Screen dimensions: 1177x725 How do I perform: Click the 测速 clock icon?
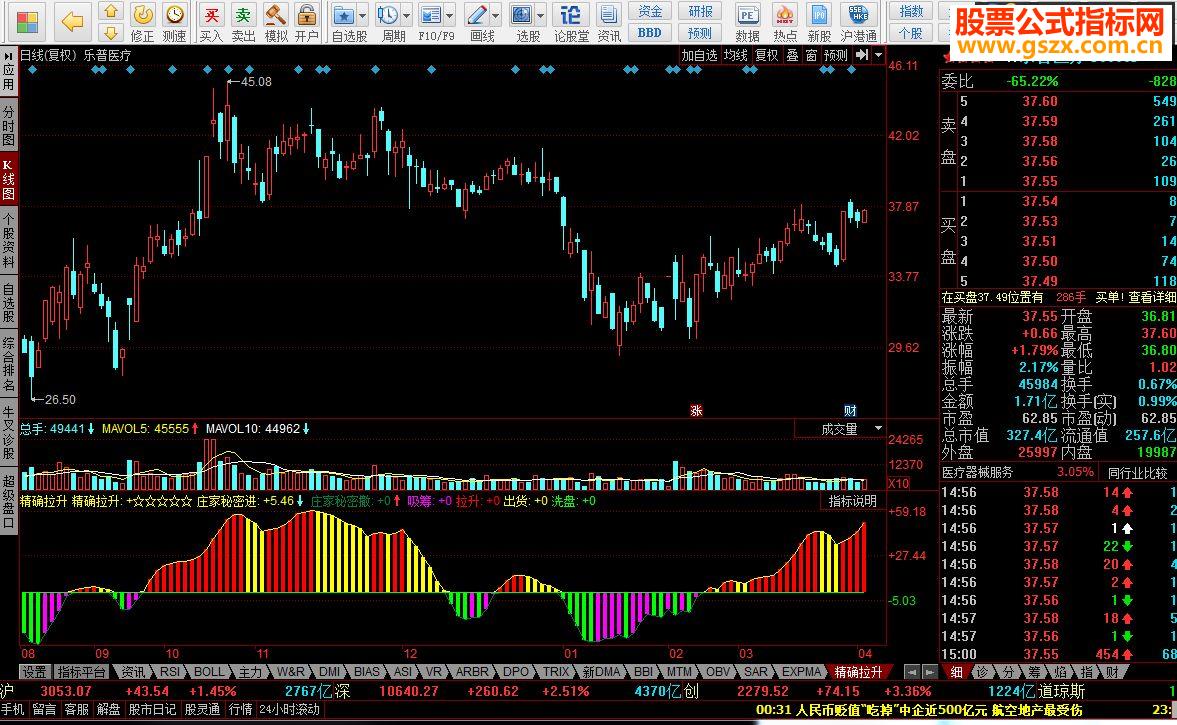coord(174,22)
